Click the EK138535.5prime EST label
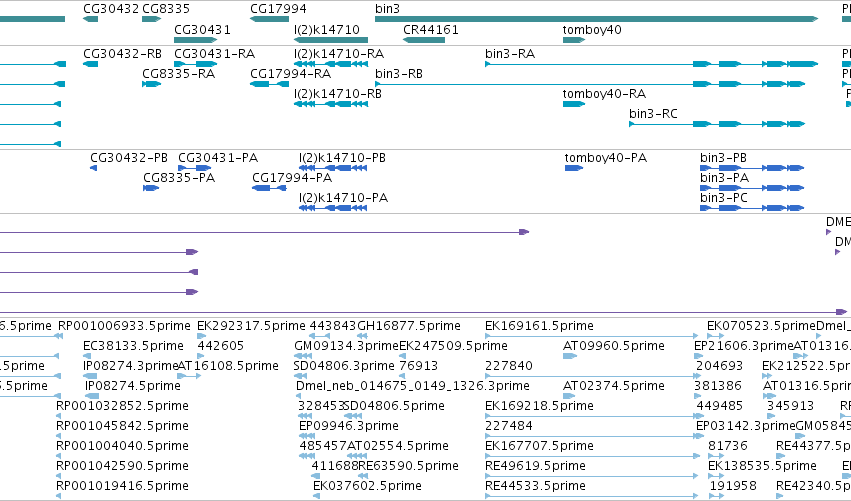 (x=763, y=466)
